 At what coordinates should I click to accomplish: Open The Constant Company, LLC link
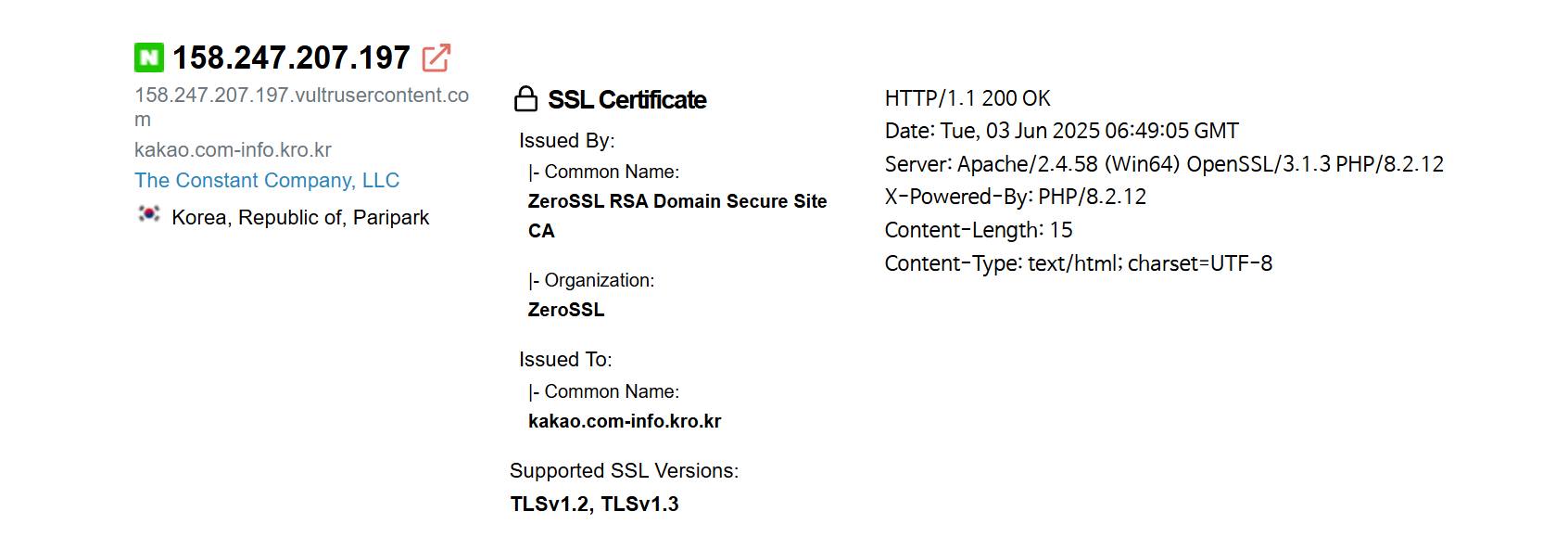pos(267,180)
